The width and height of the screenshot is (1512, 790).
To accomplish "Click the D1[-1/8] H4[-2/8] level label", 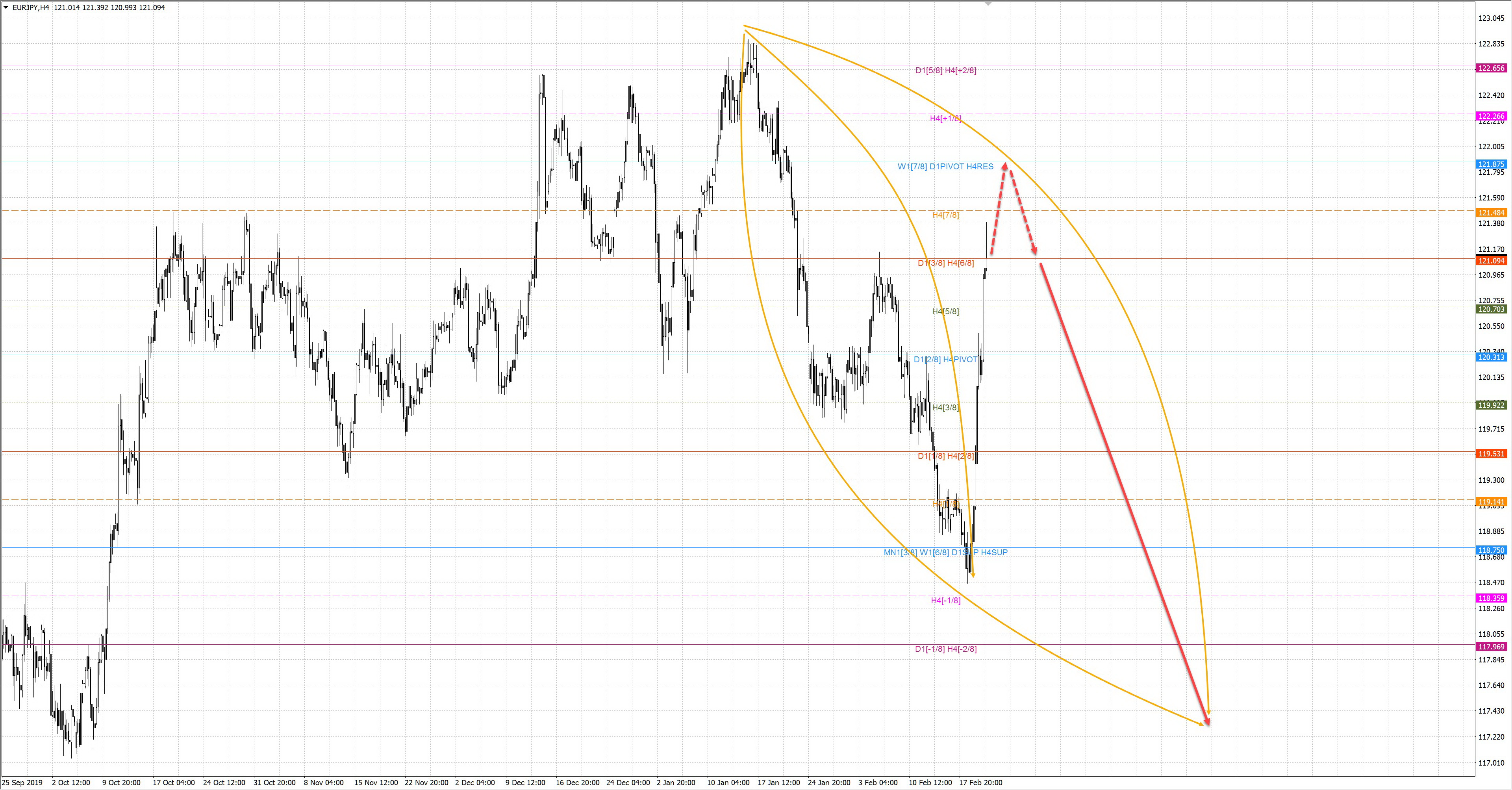I will (945, 649).
